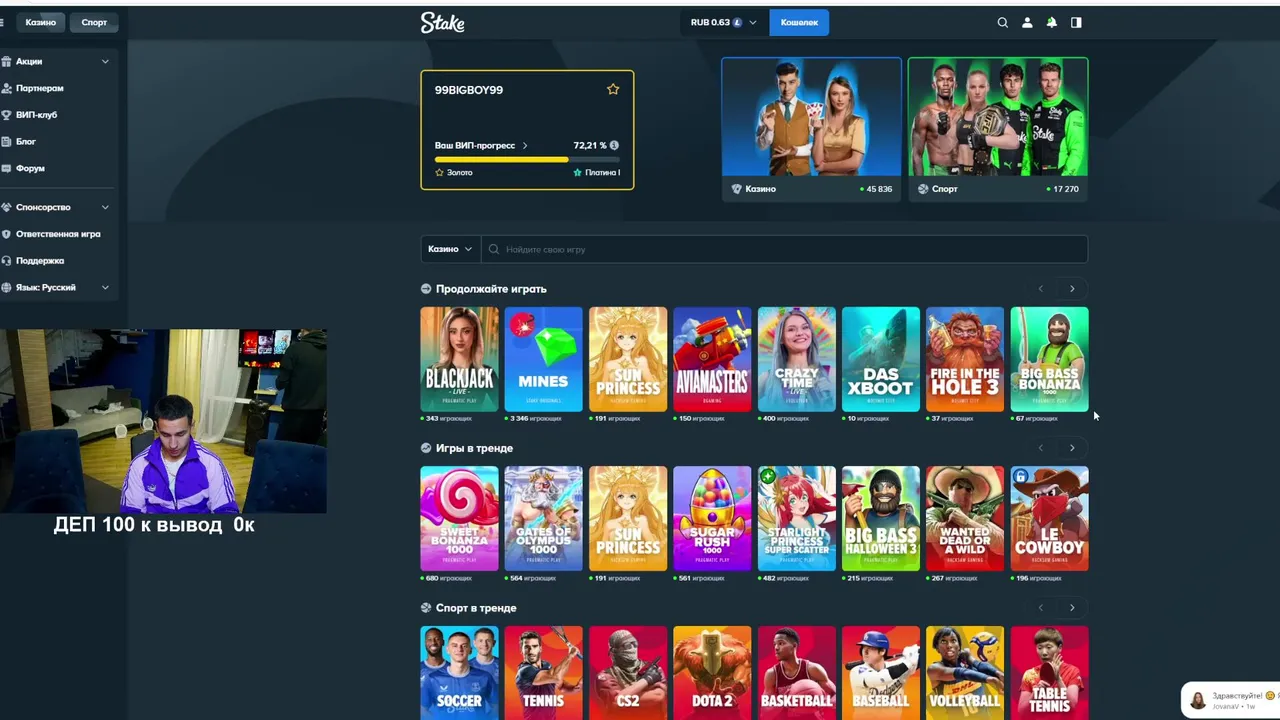
Task: Toggle the side panel icon in header
Action: tap(1076, 22)
